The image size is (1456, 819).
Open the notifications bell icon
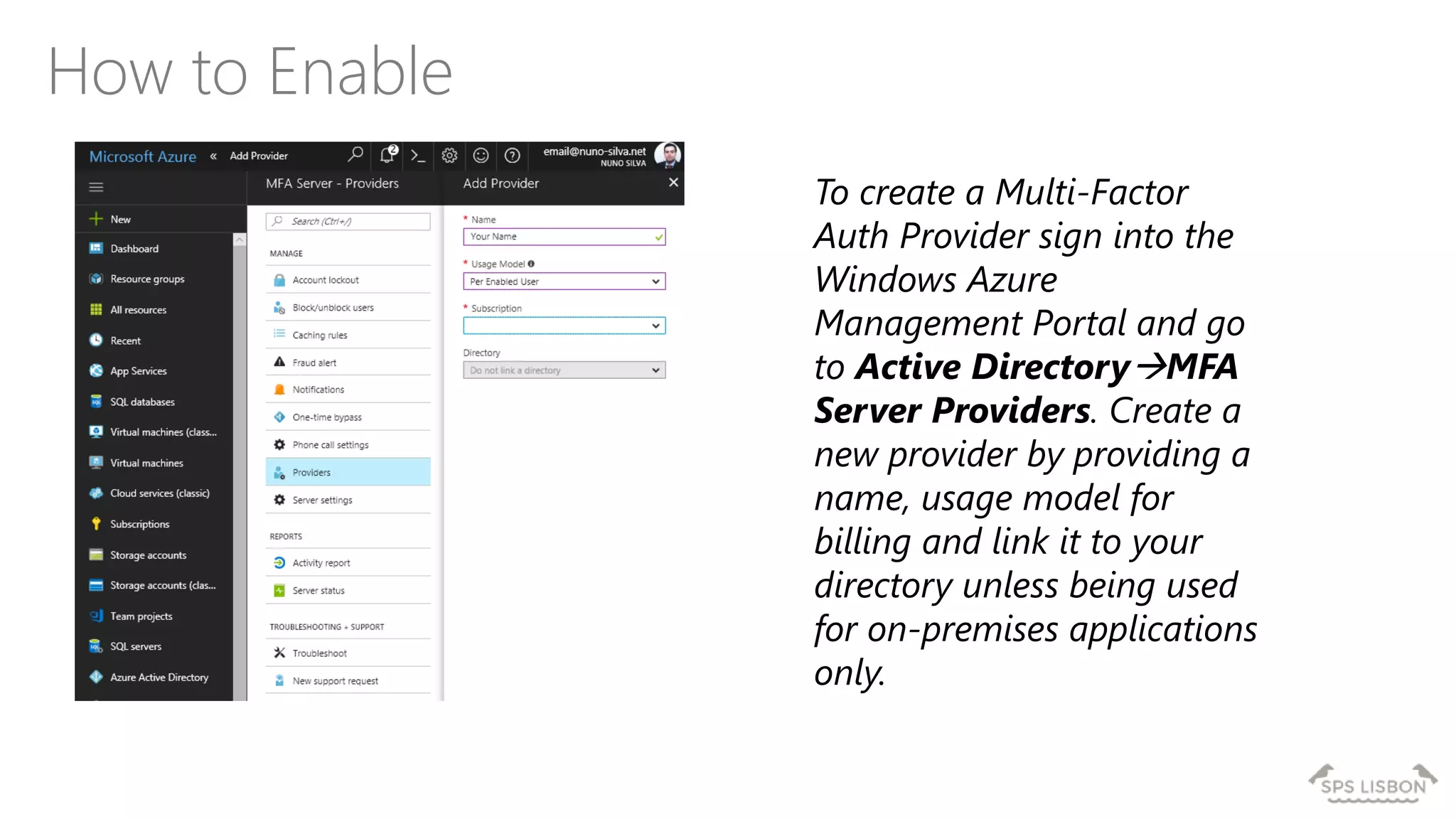[387, 154]
